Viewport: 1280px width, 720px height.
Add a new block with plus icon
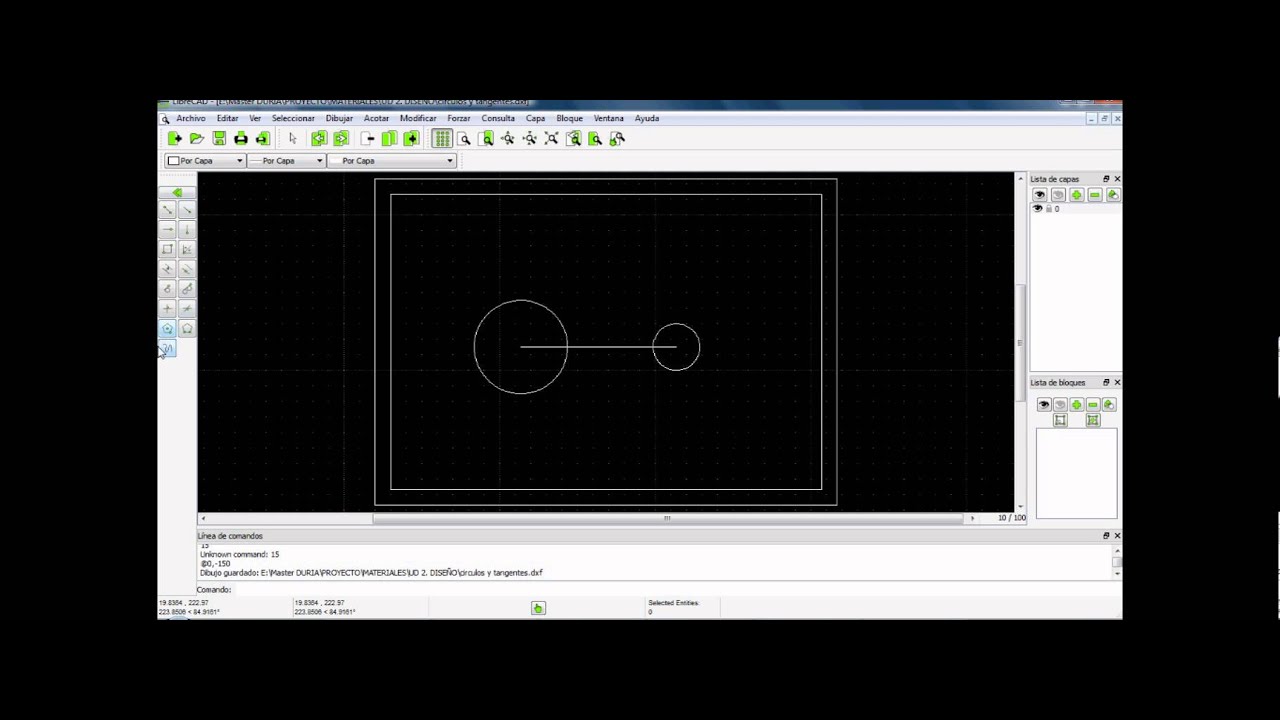pyautogui.click(x=1076, y=405)
